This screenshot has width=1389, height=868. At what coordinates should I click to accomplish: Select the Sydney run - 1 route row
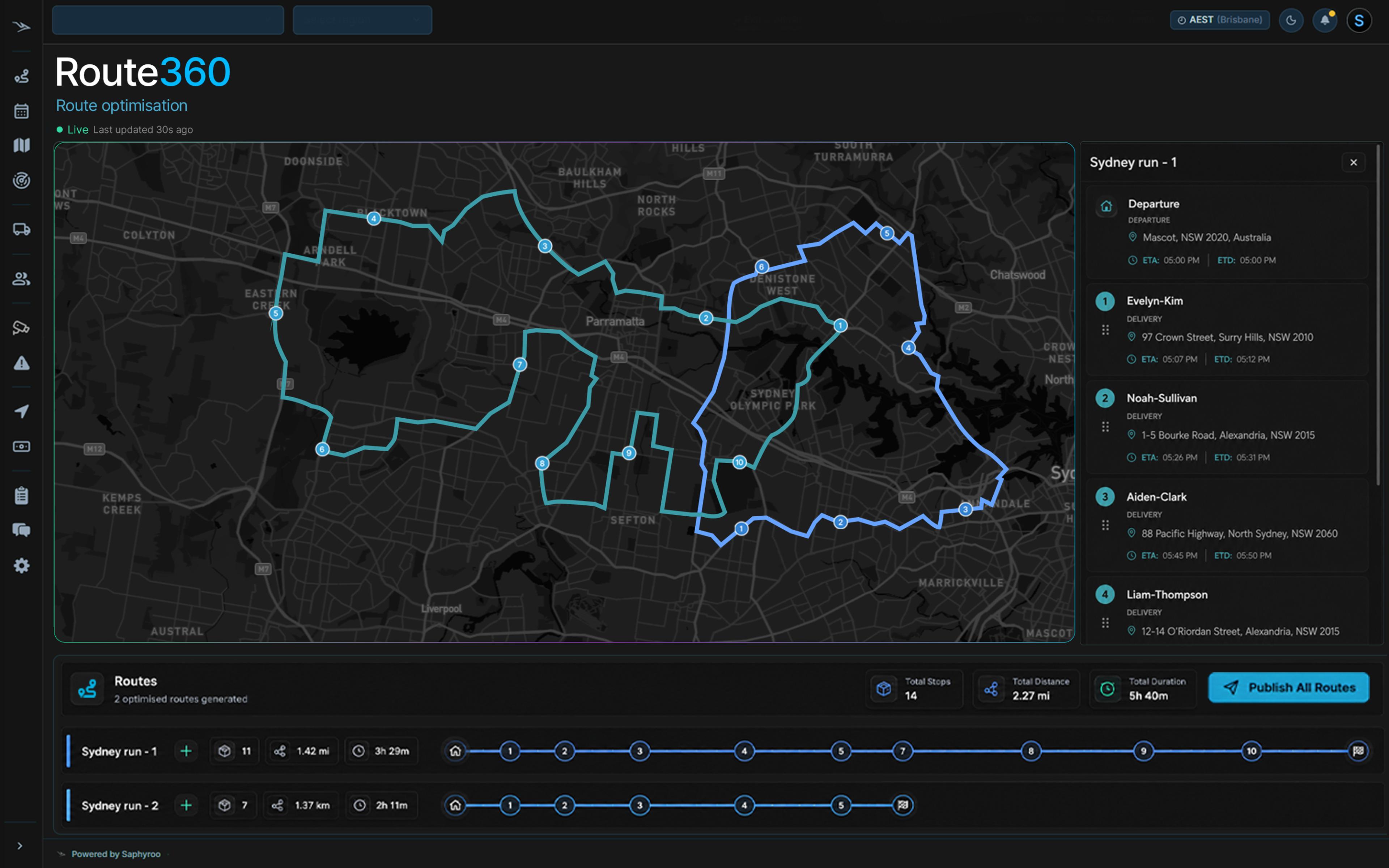pyautogui.click(x=722, y=751)
